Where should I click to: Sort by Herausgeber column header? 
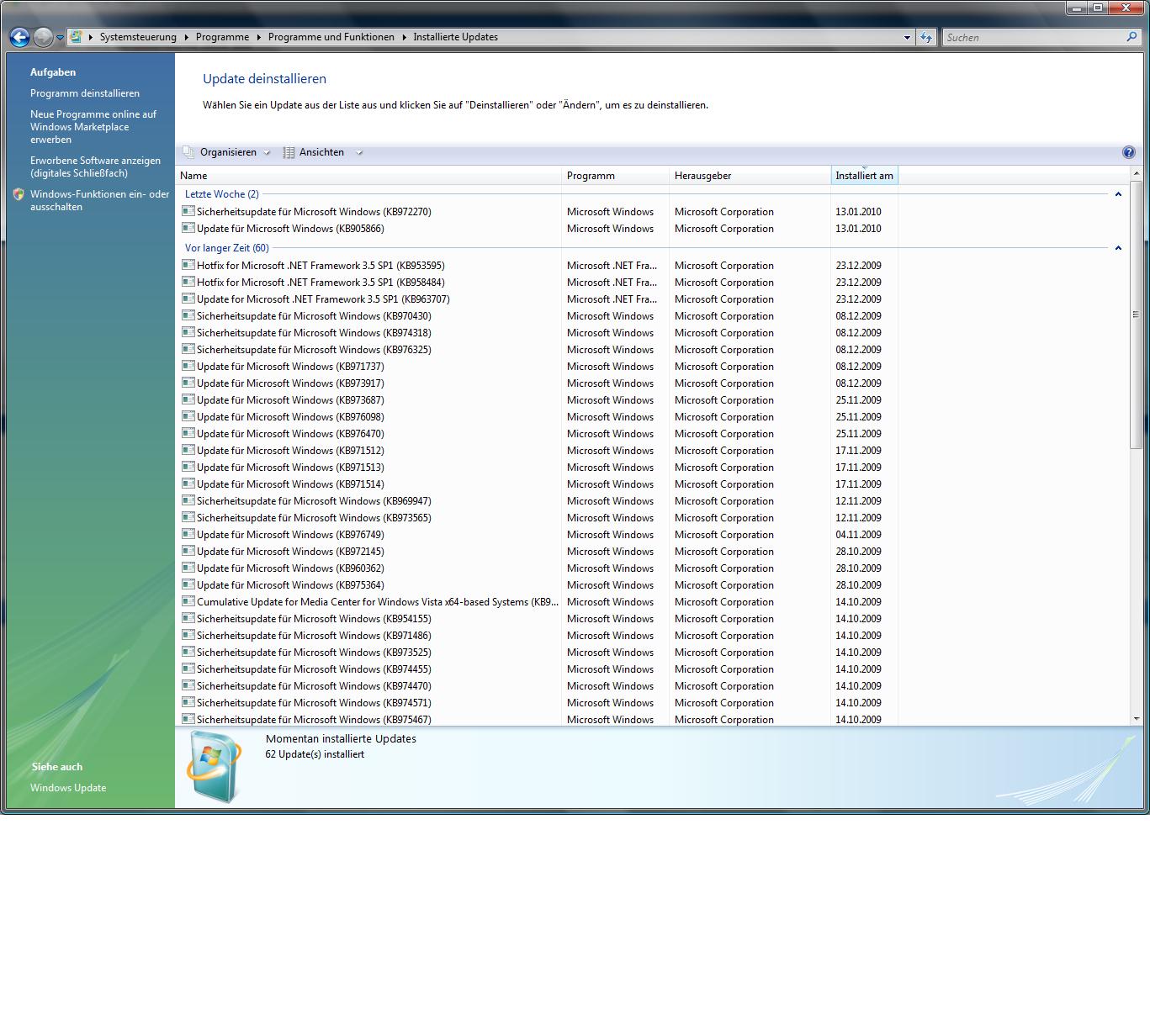tap(750, 176)
